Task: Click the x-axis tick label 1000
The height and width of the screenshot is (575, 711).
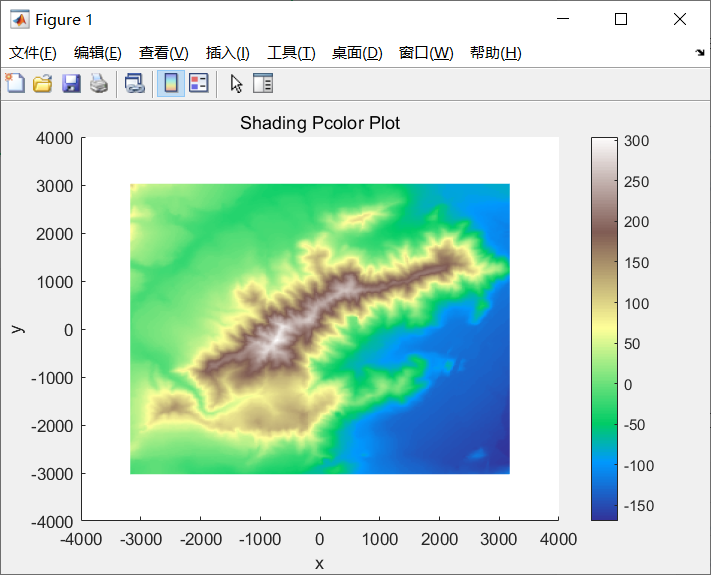Action: coord(380,539)
